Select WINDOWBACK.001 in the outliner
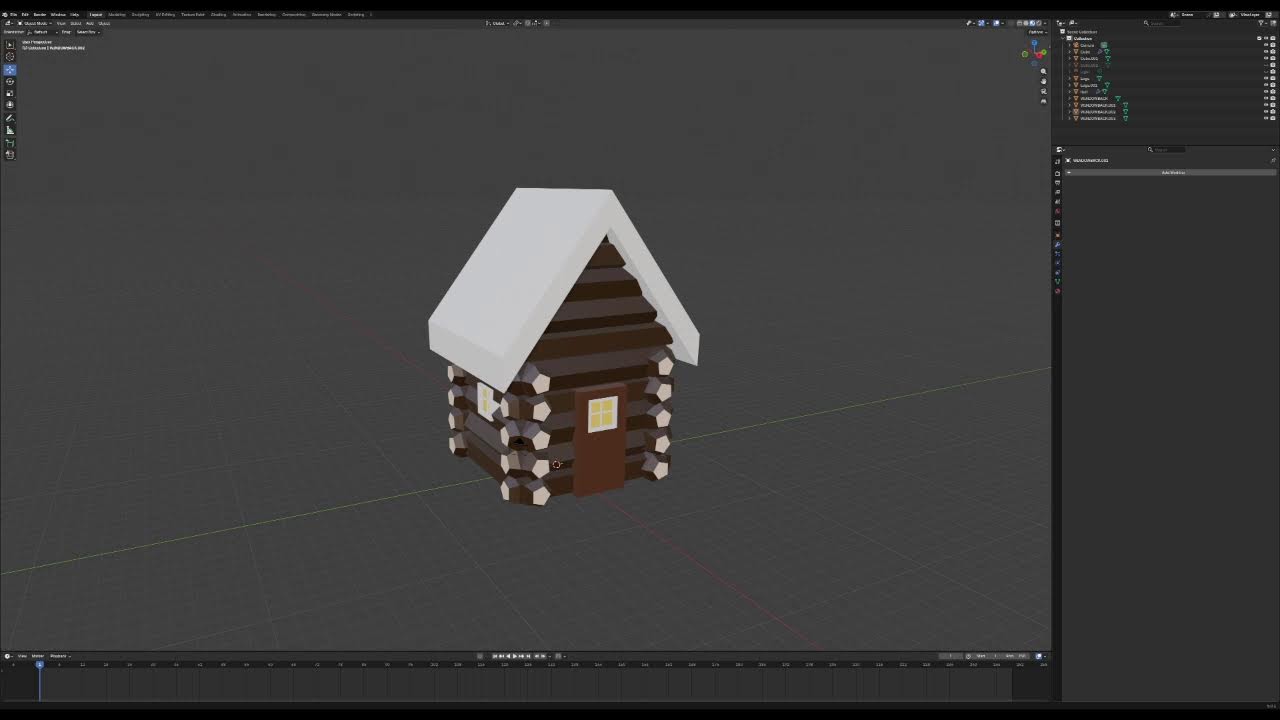Image resolution: width=1280 pixels, height=720 pixels. point(1097,105)
